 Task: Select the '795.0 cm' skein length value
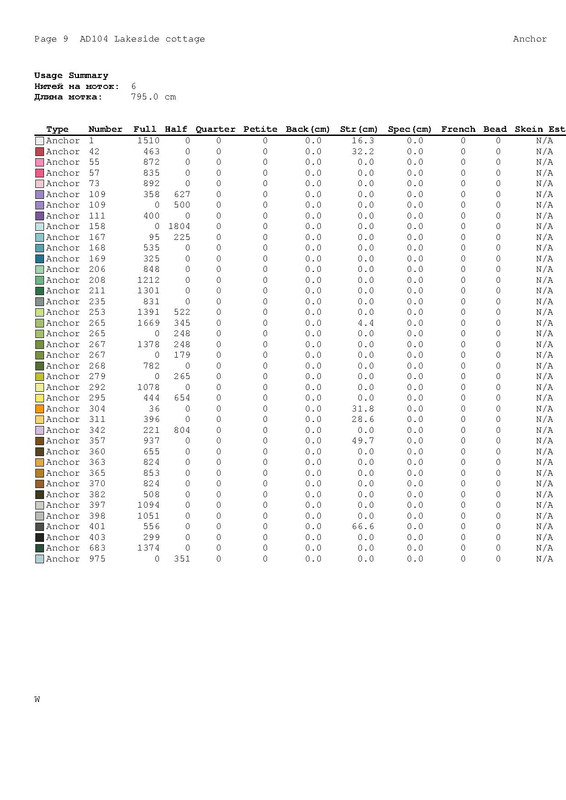tap(154, 97)
